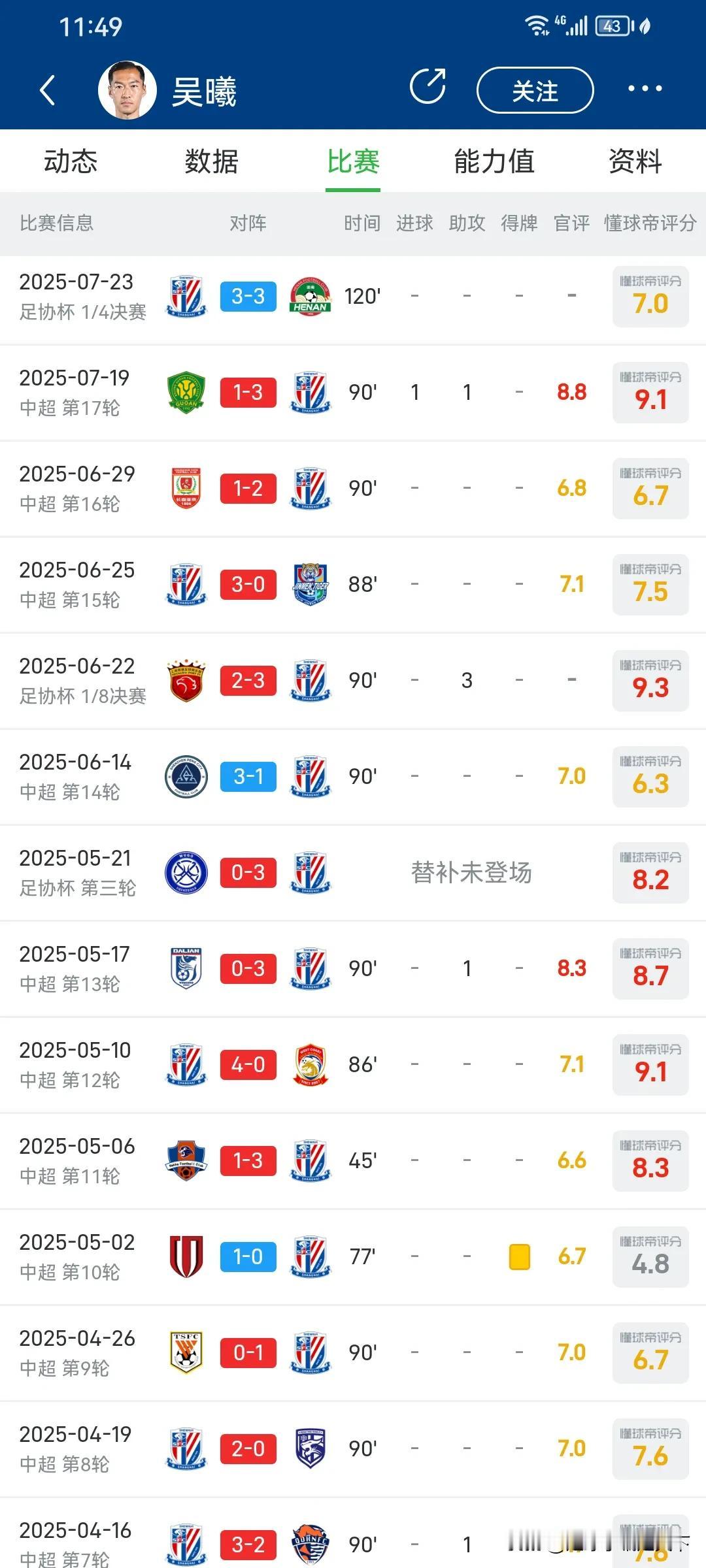
Task: Switch to the 动态 tab
Action: pos(71,161)
